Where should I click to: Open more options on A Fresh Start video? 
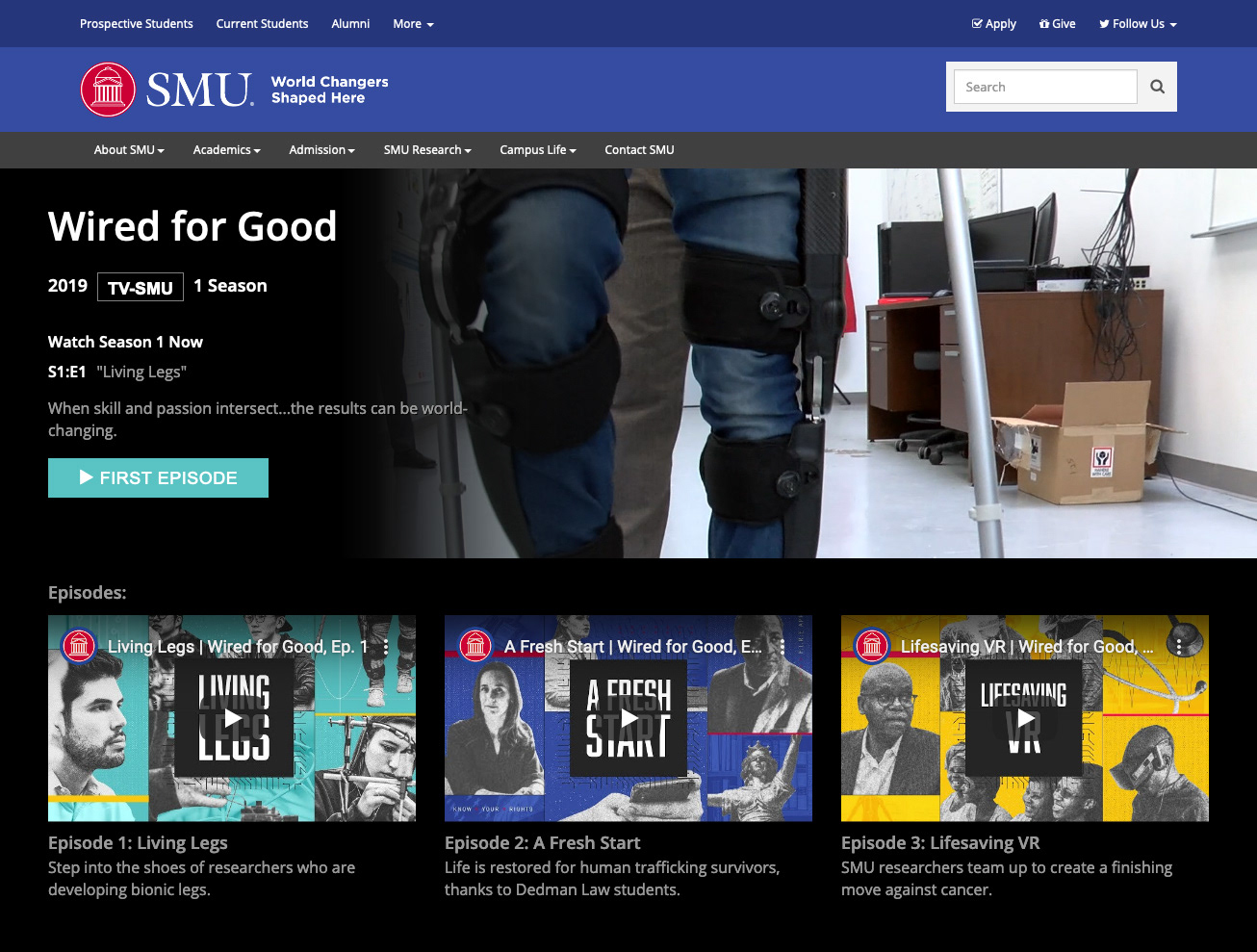click(x=782, y=647)
